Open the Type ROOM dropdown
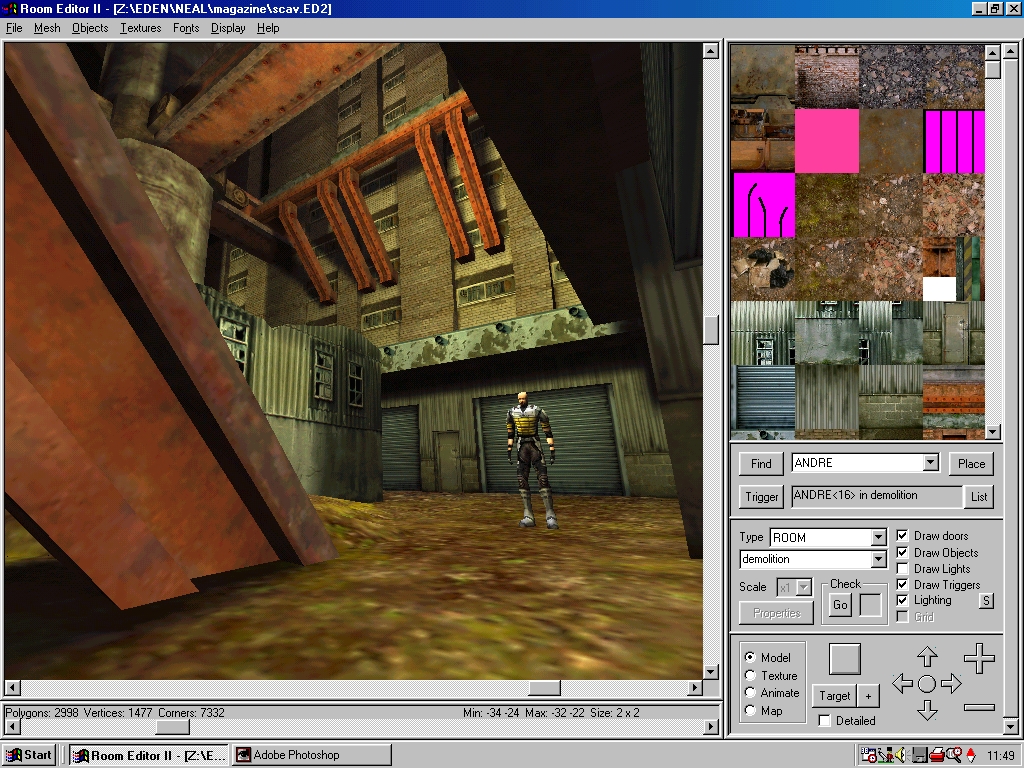1024x768 pixels. pyautogui.click(x=878, y=537)
